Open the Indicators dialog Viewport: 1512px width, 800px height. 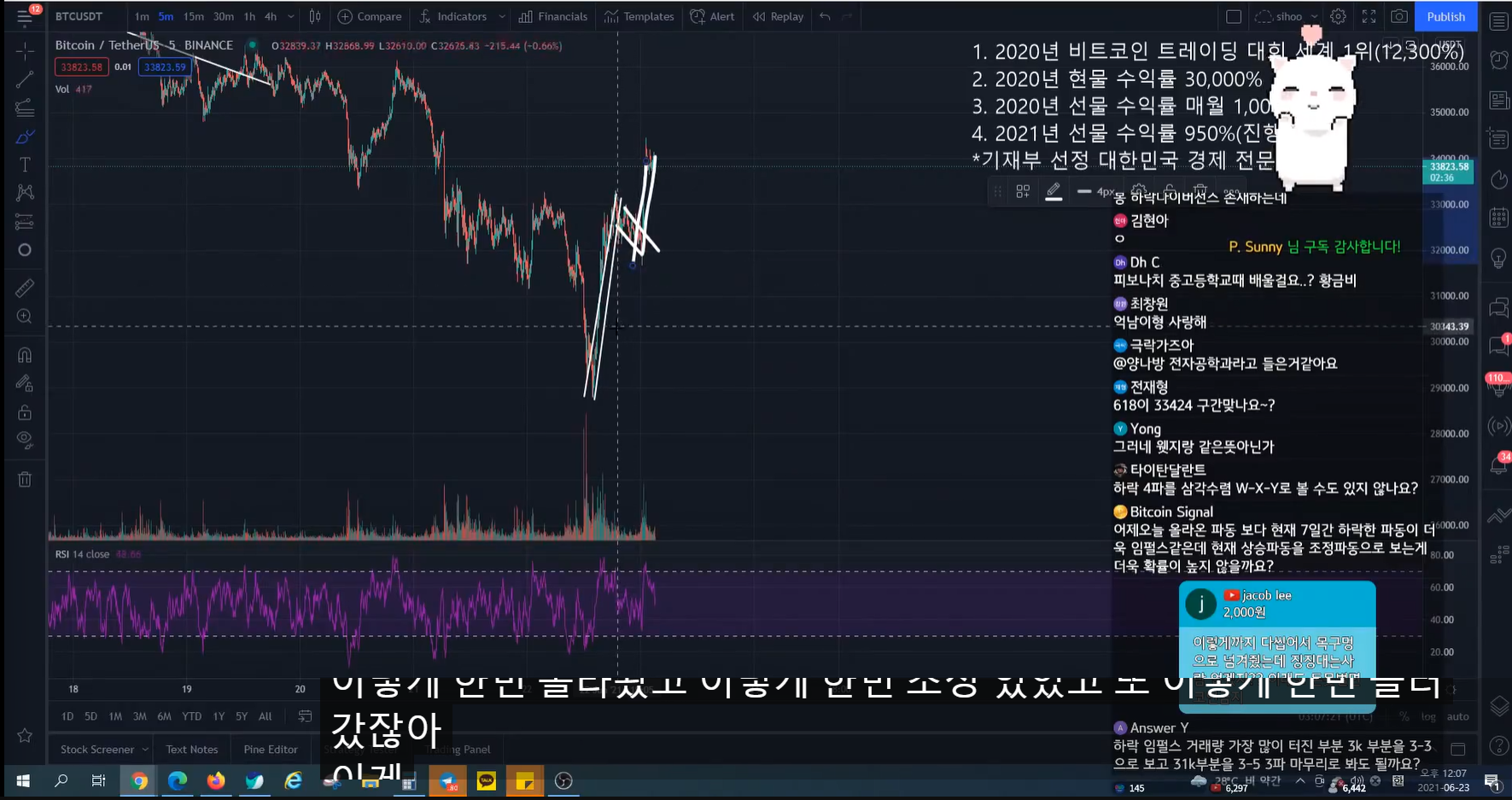pos(453,16)
